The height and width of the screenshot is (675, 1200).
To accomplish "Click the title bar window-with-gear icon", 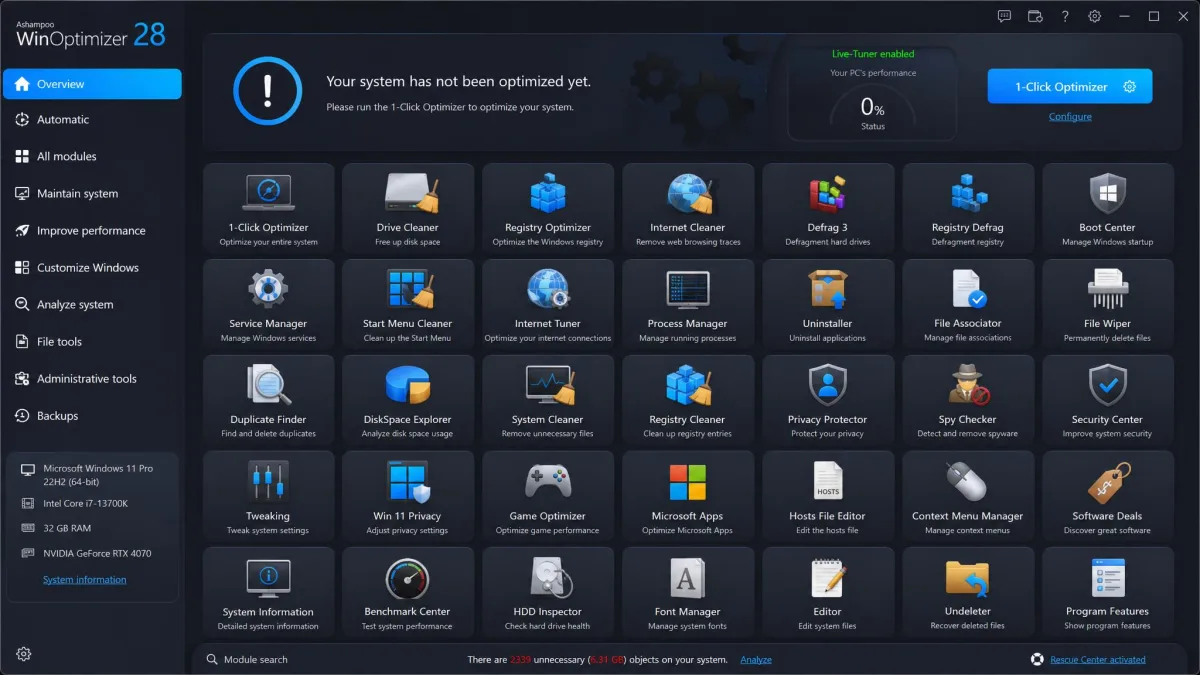I will (1035, 16).
